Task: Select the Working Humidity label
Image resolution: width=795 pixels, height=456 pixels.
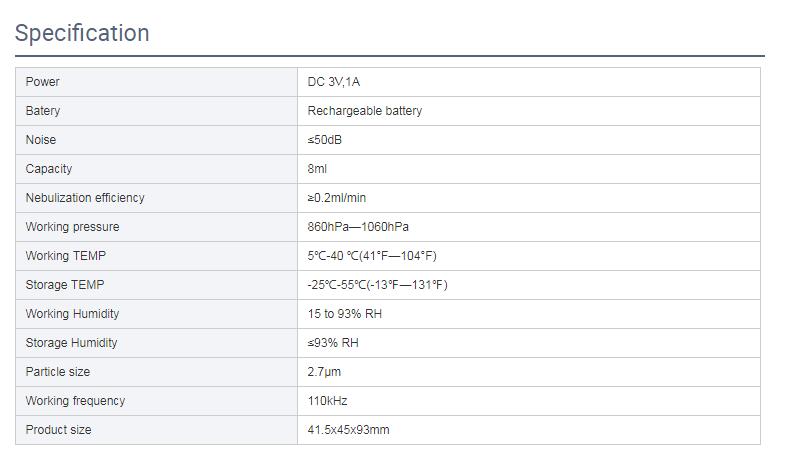Action: 72,314
